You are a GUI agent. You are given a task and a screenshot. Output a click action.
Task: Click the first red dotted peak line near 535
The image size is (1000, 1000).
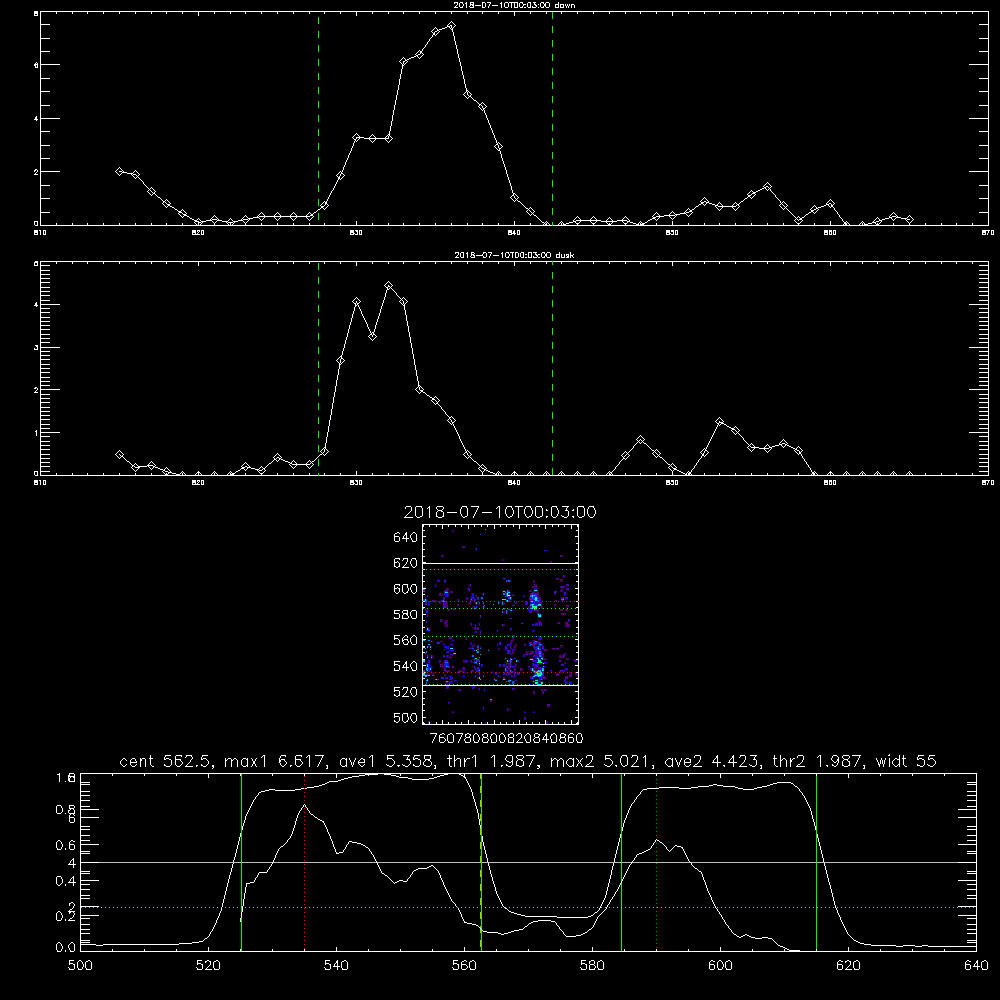(x=305, y=862)
